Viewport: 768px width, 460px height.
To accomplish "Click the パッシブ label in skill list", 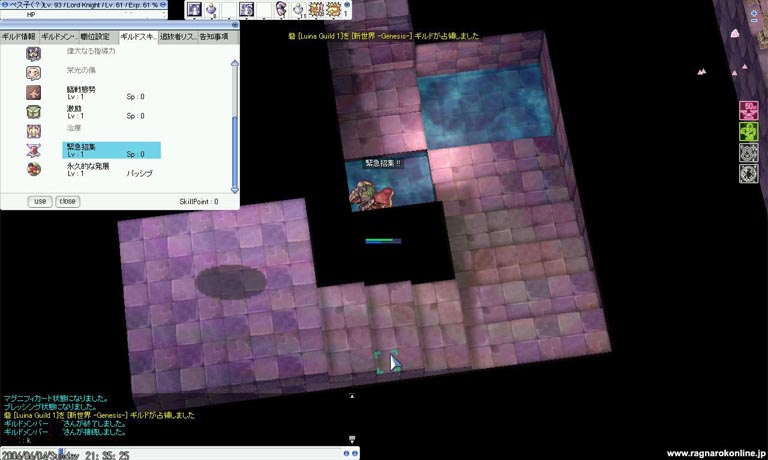I will pyautogui.click(x=140, y=173).
